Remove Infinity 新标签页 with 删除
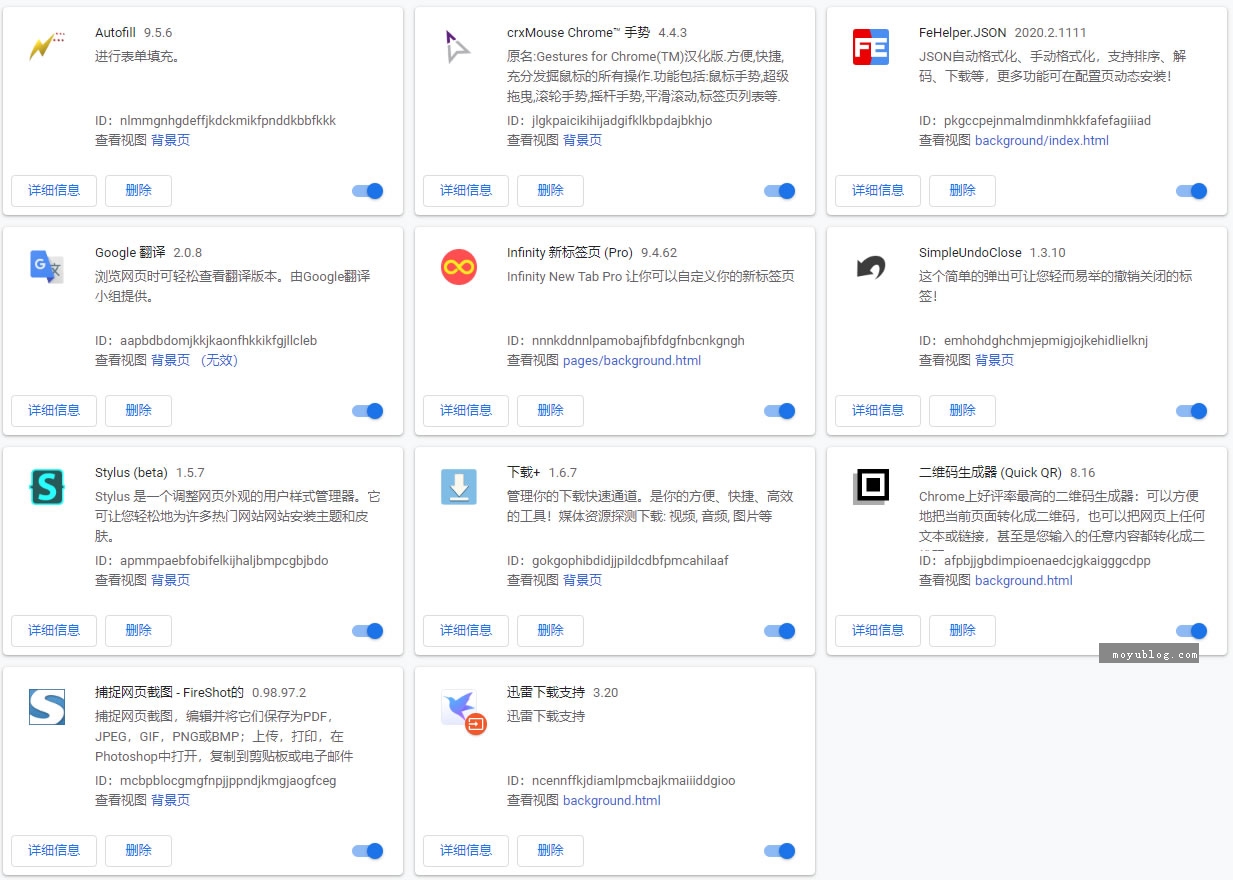This screenshot has height=880, width=1233. pos(550,410)
